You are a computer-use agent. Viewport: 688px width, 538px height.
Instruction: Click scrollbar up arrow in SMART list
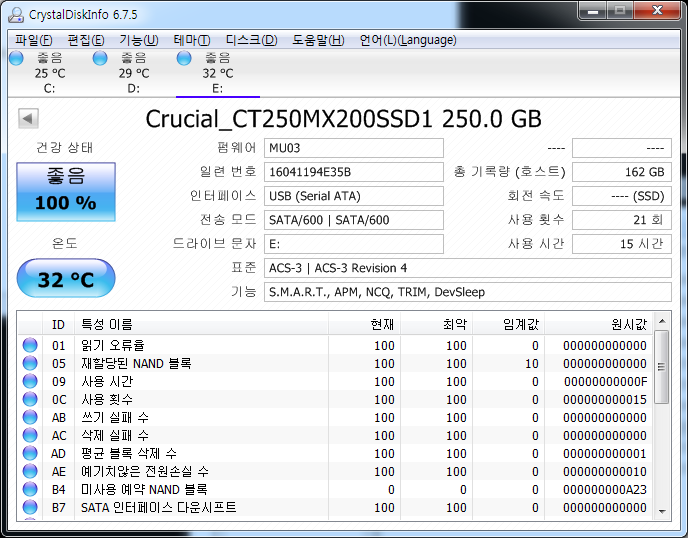coord(662,322)
